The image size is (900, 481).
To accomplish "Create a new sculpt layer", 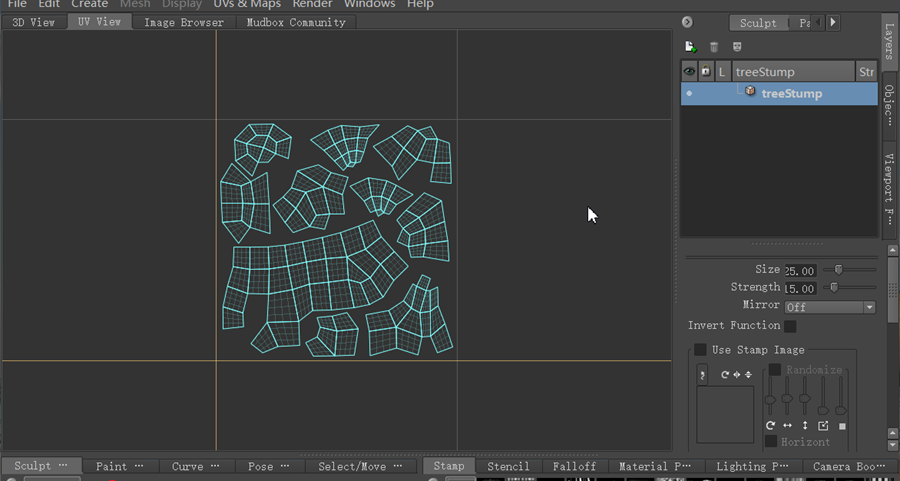I will click(690, 46).
